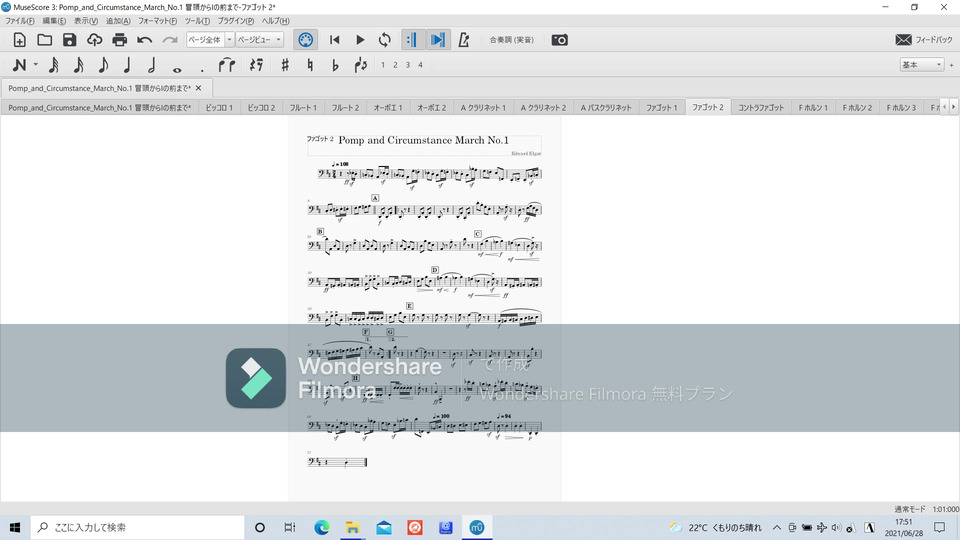Undo the last action
This screenshot has height=540, width=960.
pos(144,40)
